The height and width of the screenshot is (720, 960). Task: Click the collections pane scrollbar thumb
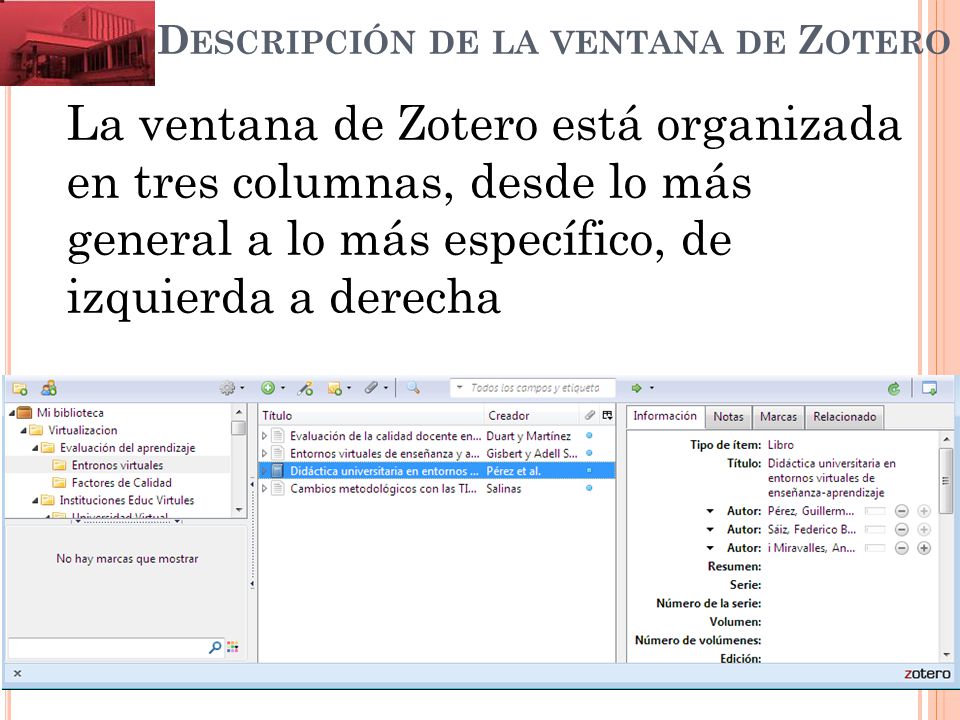tap(239, 427)
